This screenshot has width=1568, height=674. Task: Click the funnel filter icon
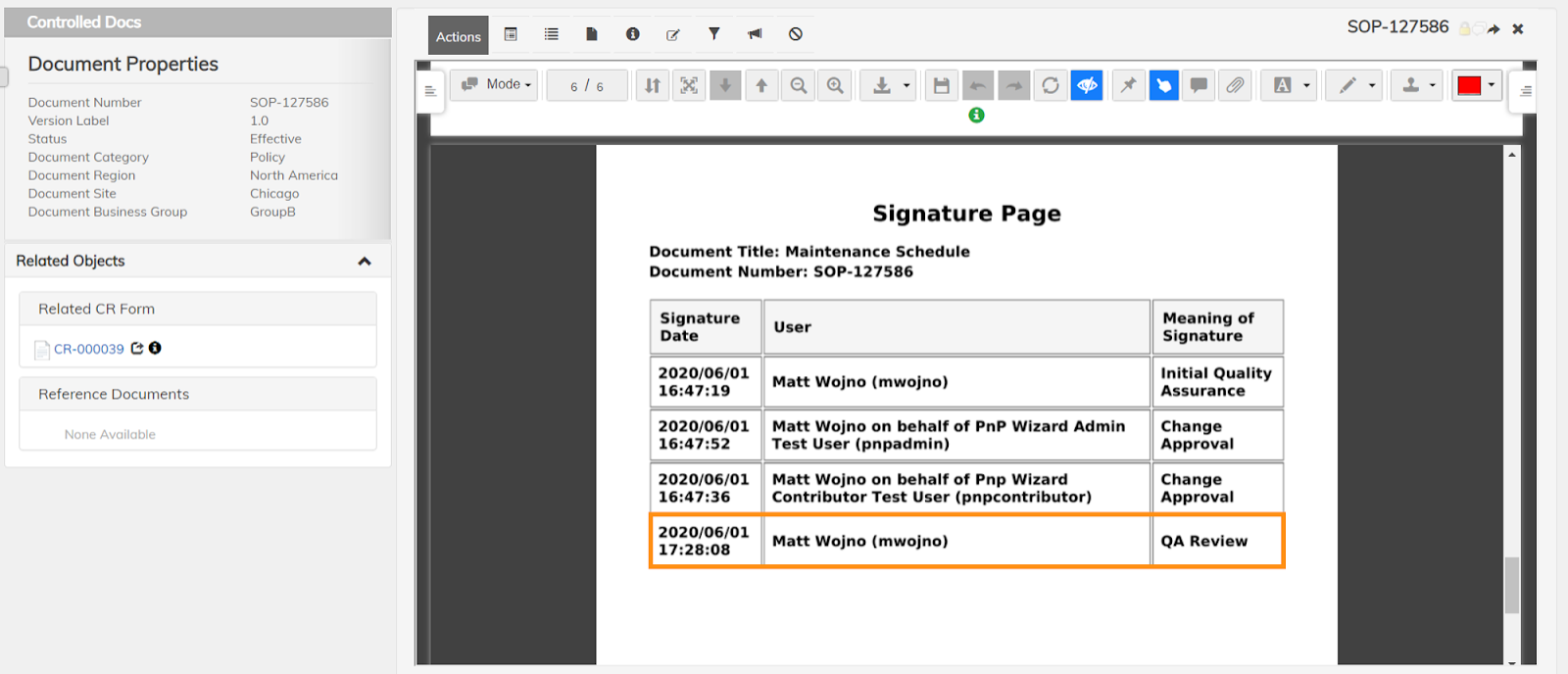coord(714,34)
